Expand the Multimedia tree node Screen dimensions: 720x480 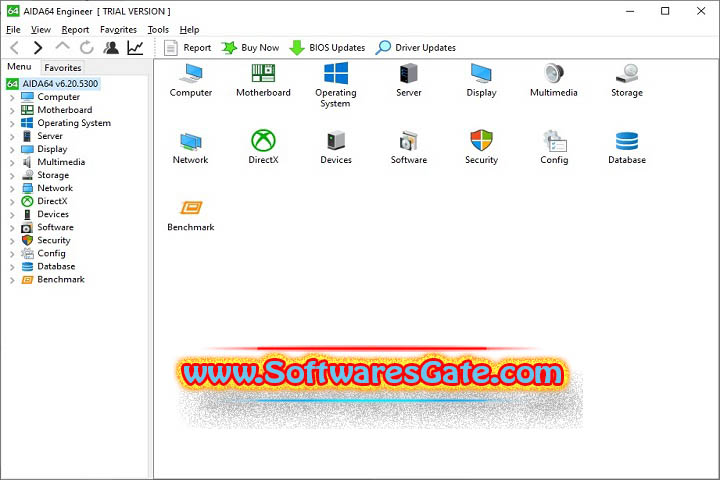click(x=12, y=163)
